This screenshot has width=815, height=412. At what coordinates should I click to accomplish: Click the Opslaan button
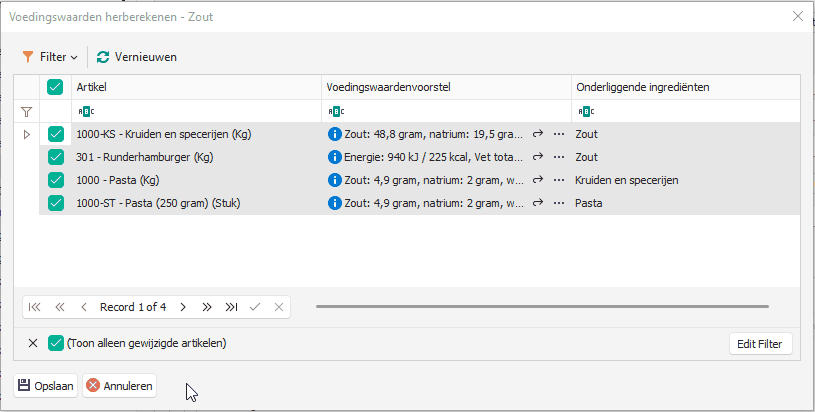pyautogui.click(x=46, y=385)
